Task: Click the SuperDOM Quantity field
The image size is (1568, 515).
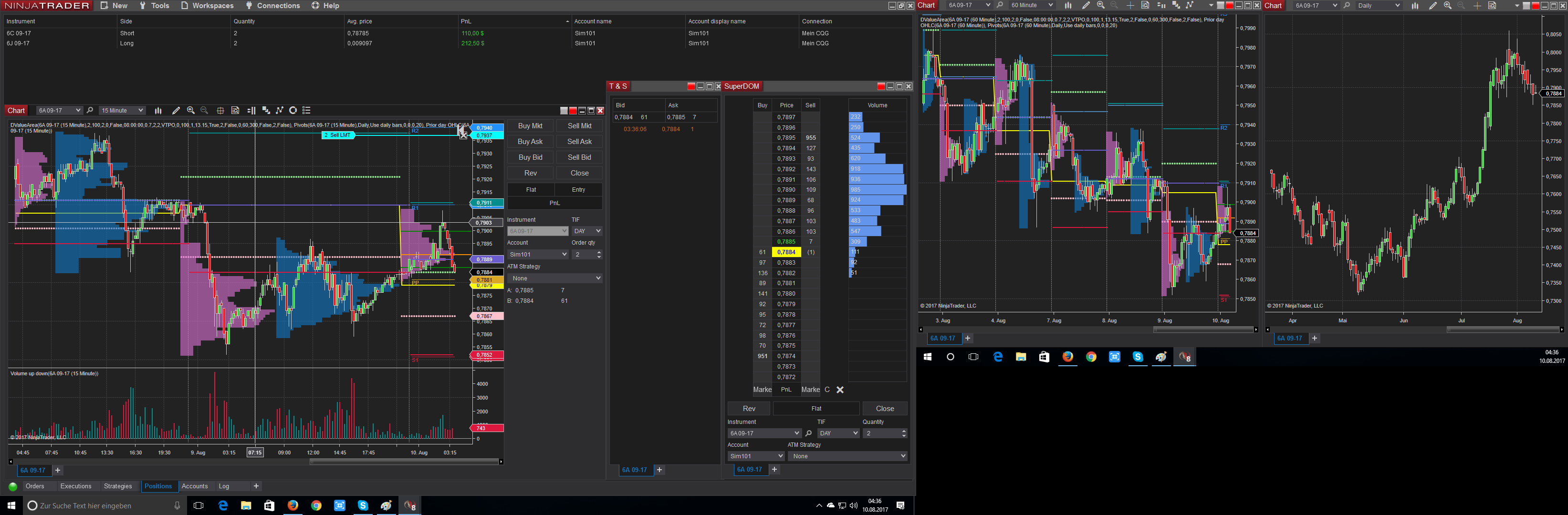Action: point(885,433)
